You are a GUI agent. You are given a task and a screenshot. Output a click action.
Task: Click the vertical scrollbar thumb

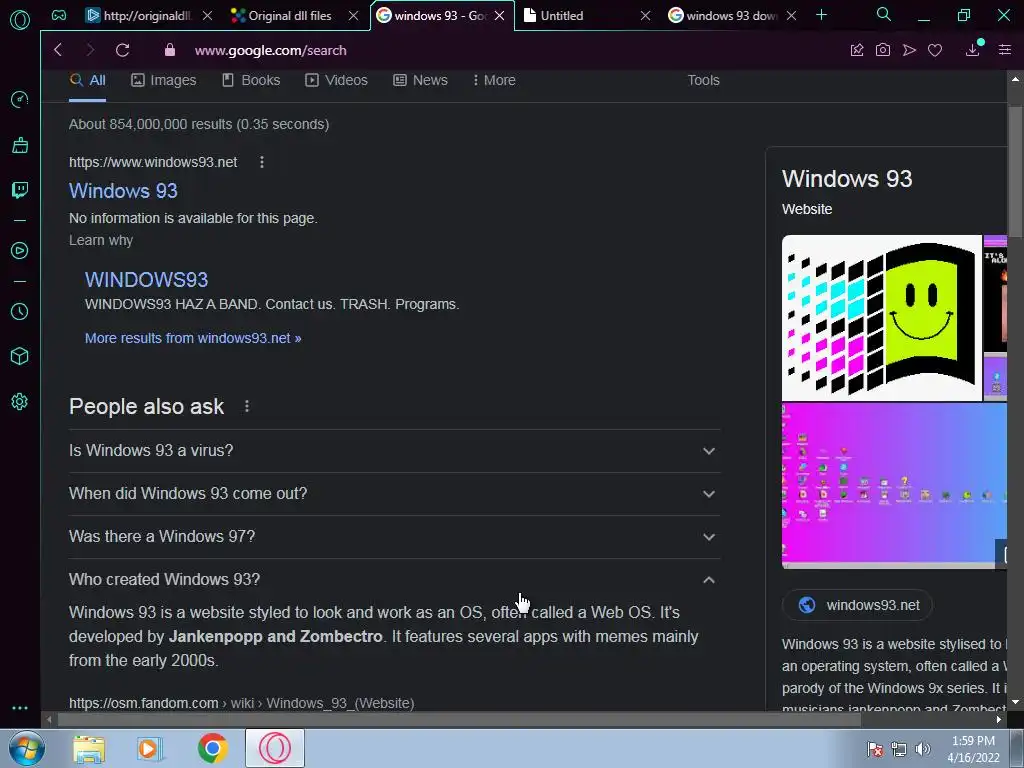[x=1015, y=170]
